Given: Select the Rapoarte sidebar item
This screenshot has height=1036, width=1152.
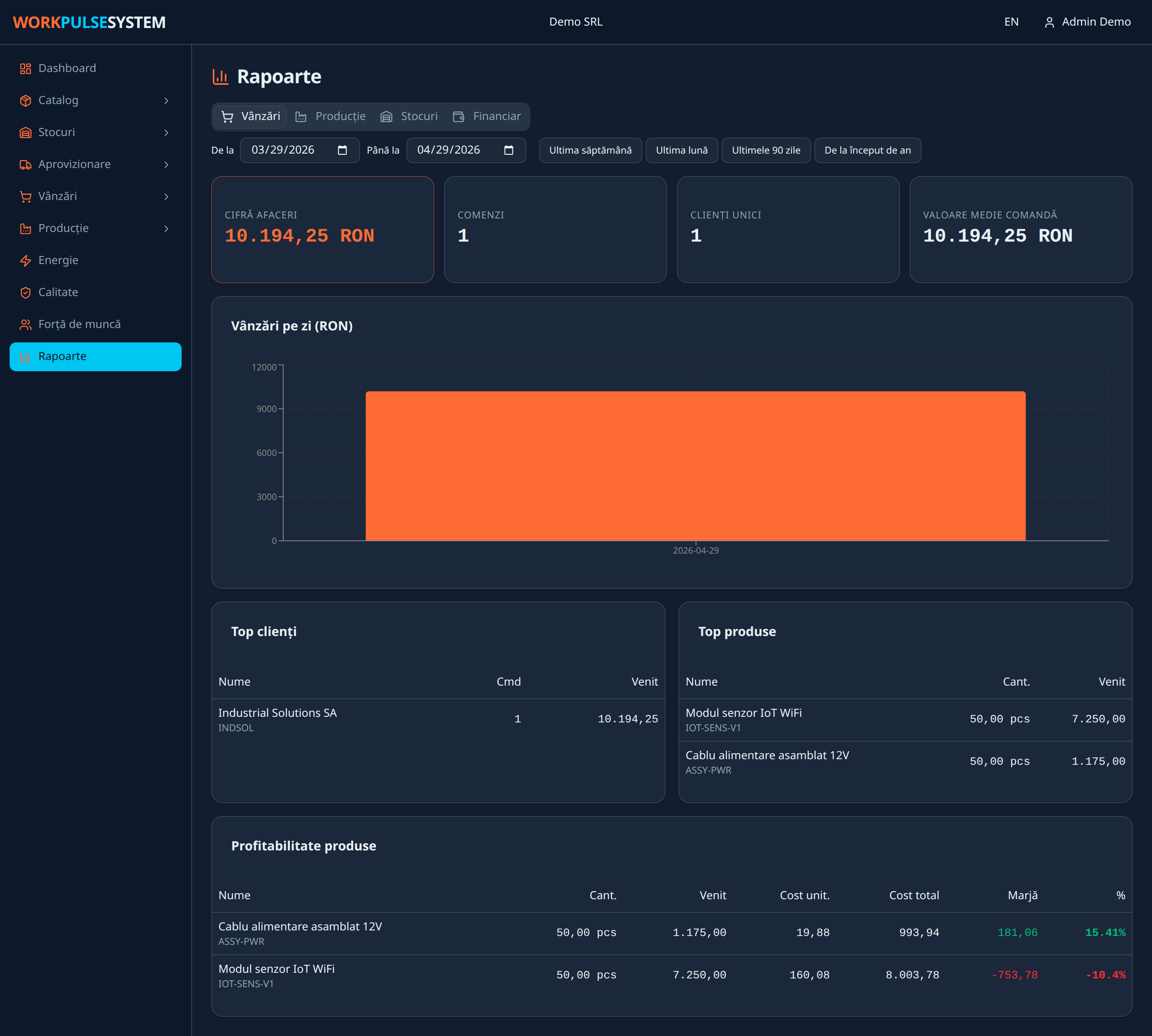Looking at the screenshot, I should [96, 357].
